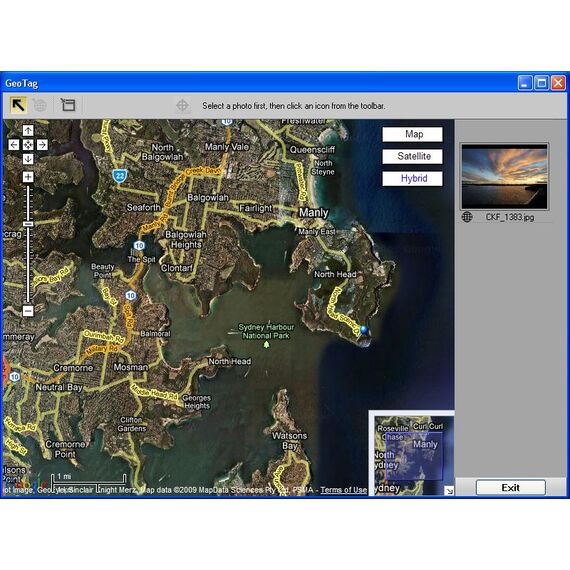
Task: Click the Cremorne Point label
Action: point(65,449)
